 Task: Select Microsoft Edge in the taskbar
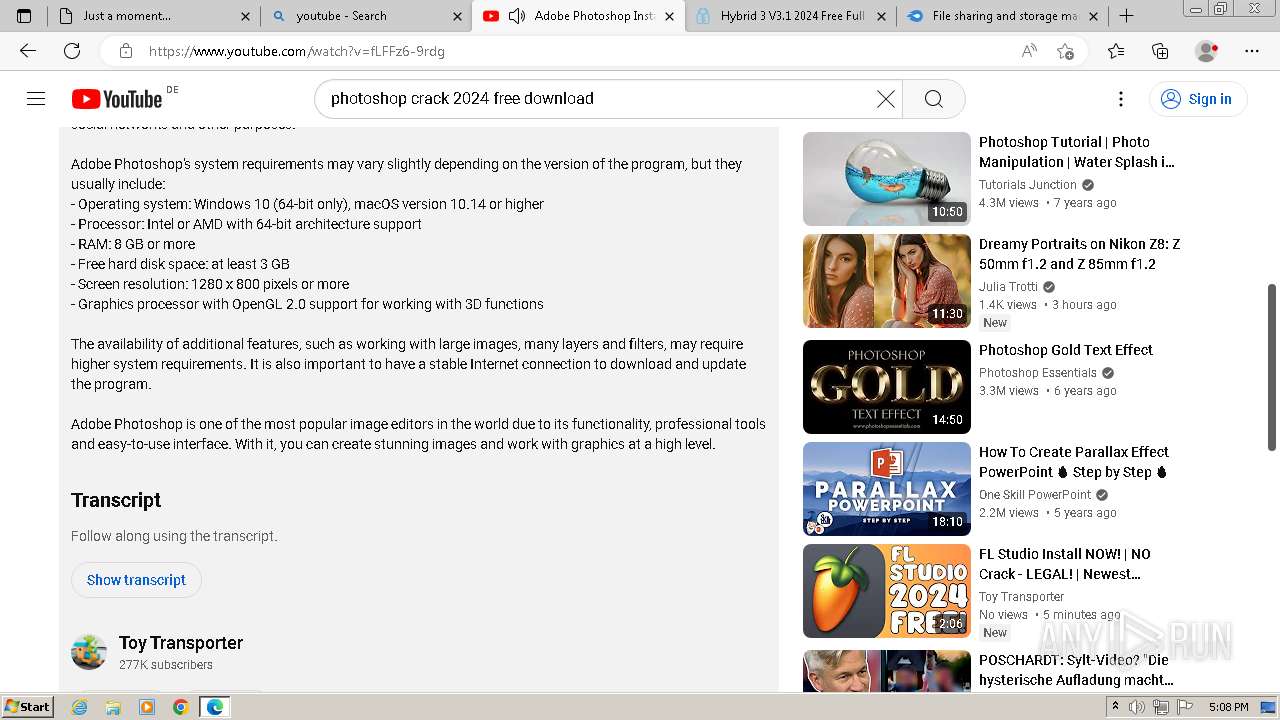214,707
